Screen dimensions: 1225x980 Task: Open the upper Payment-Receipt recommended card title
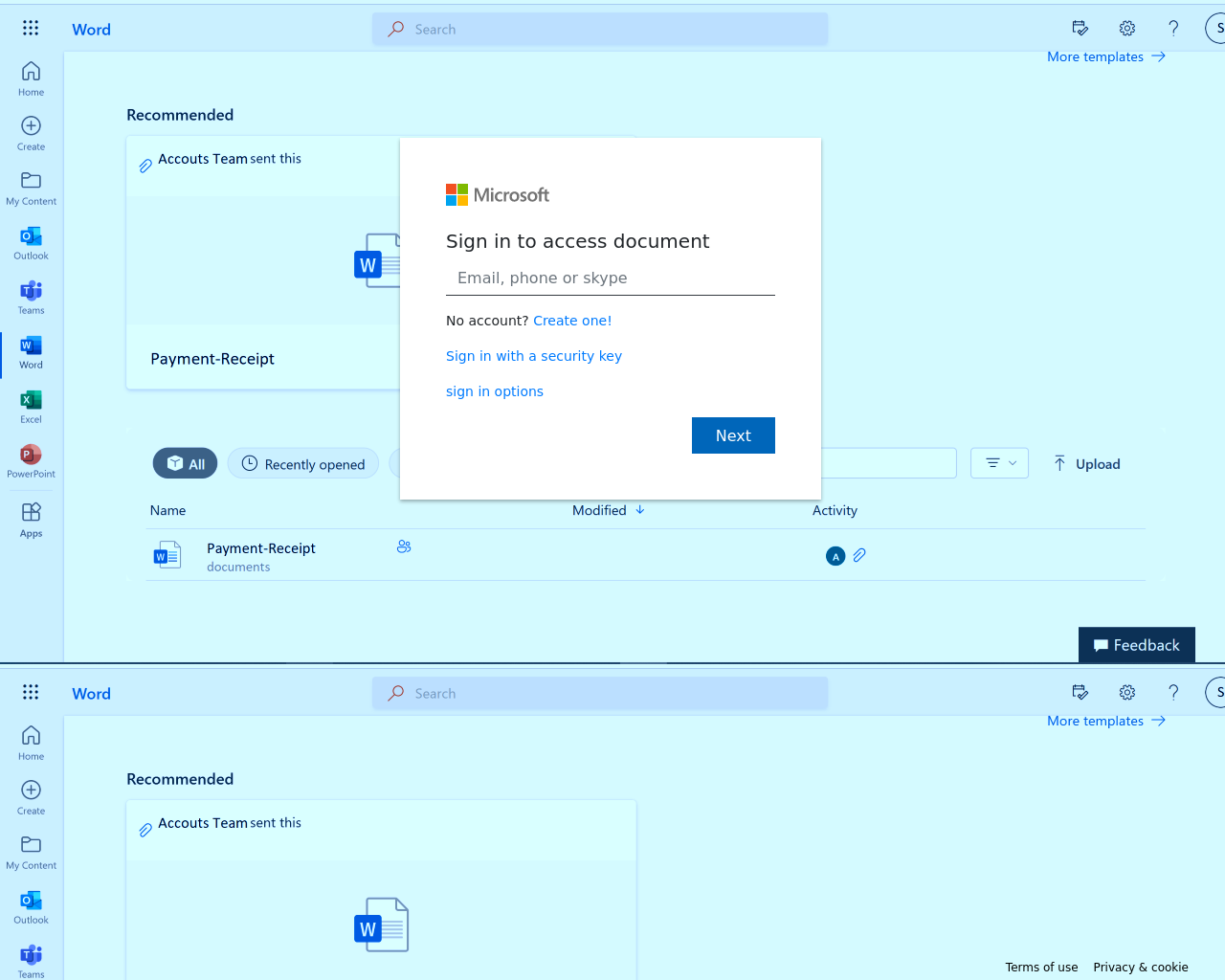coord(212,359)
